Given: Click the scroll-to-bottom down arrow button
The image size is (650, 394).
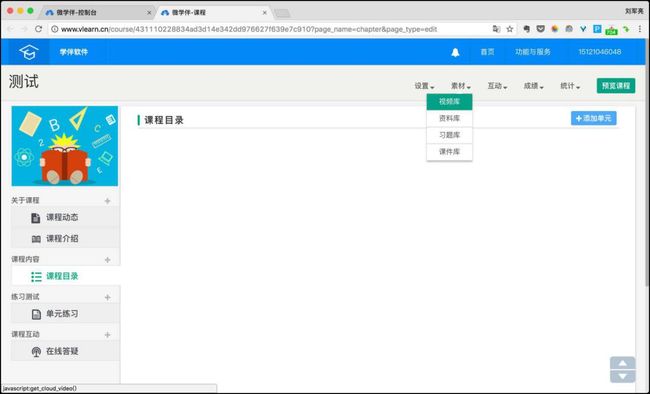Looking at the screenshot, I should (x=623, y=376).
